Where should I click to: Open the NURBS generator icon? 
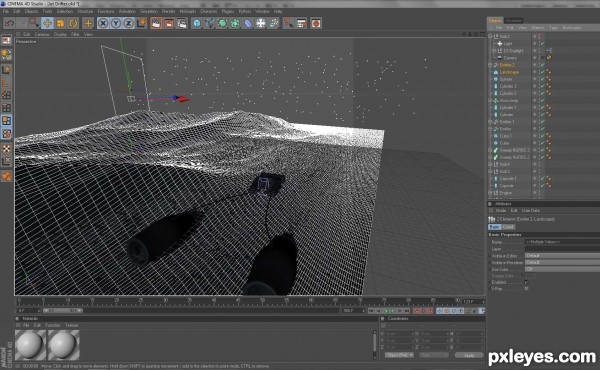pyautogui.click(x=222, y=23)
